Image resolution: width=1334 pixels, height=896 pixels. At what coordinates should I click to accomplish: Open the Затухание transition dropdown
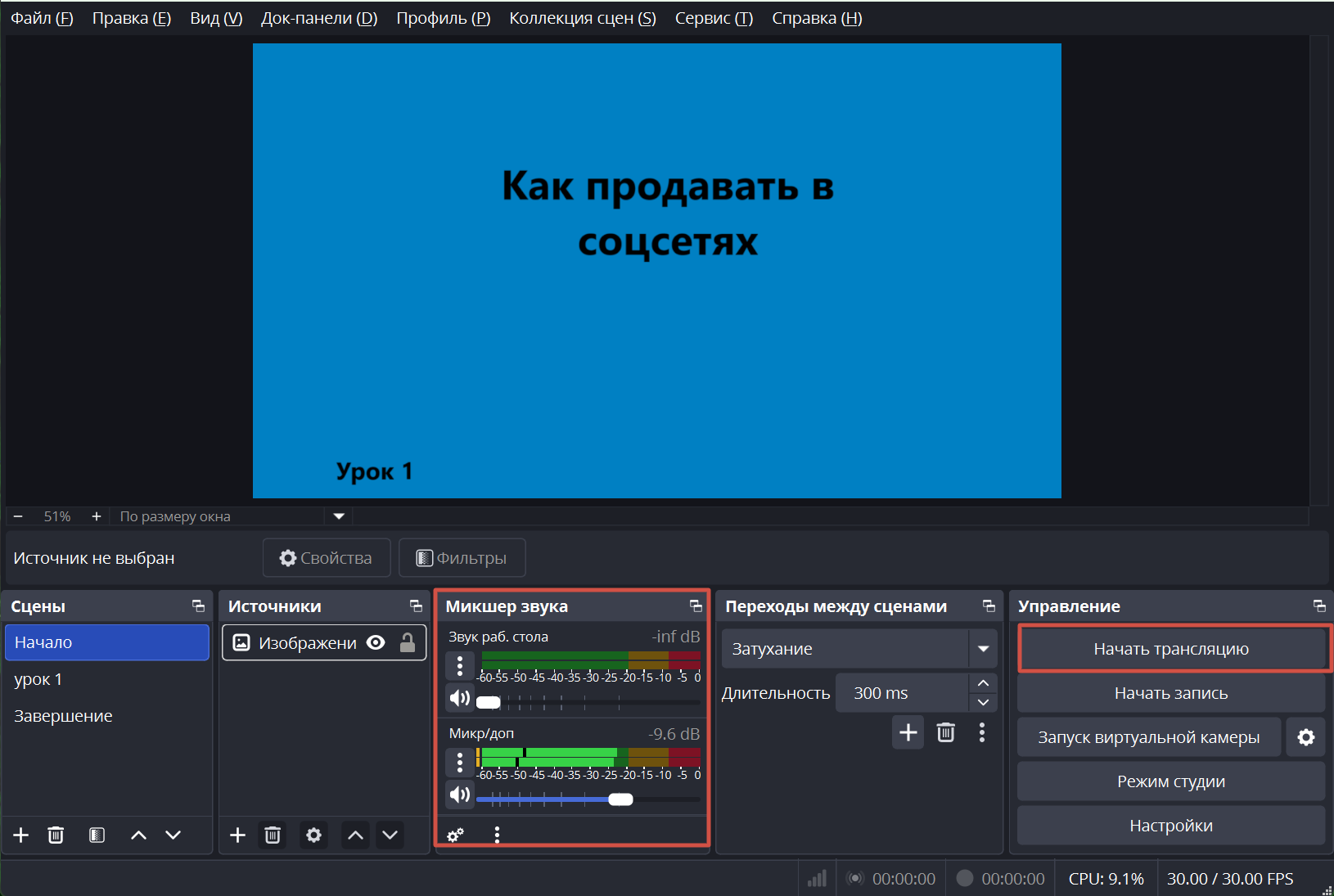[984, 648]
